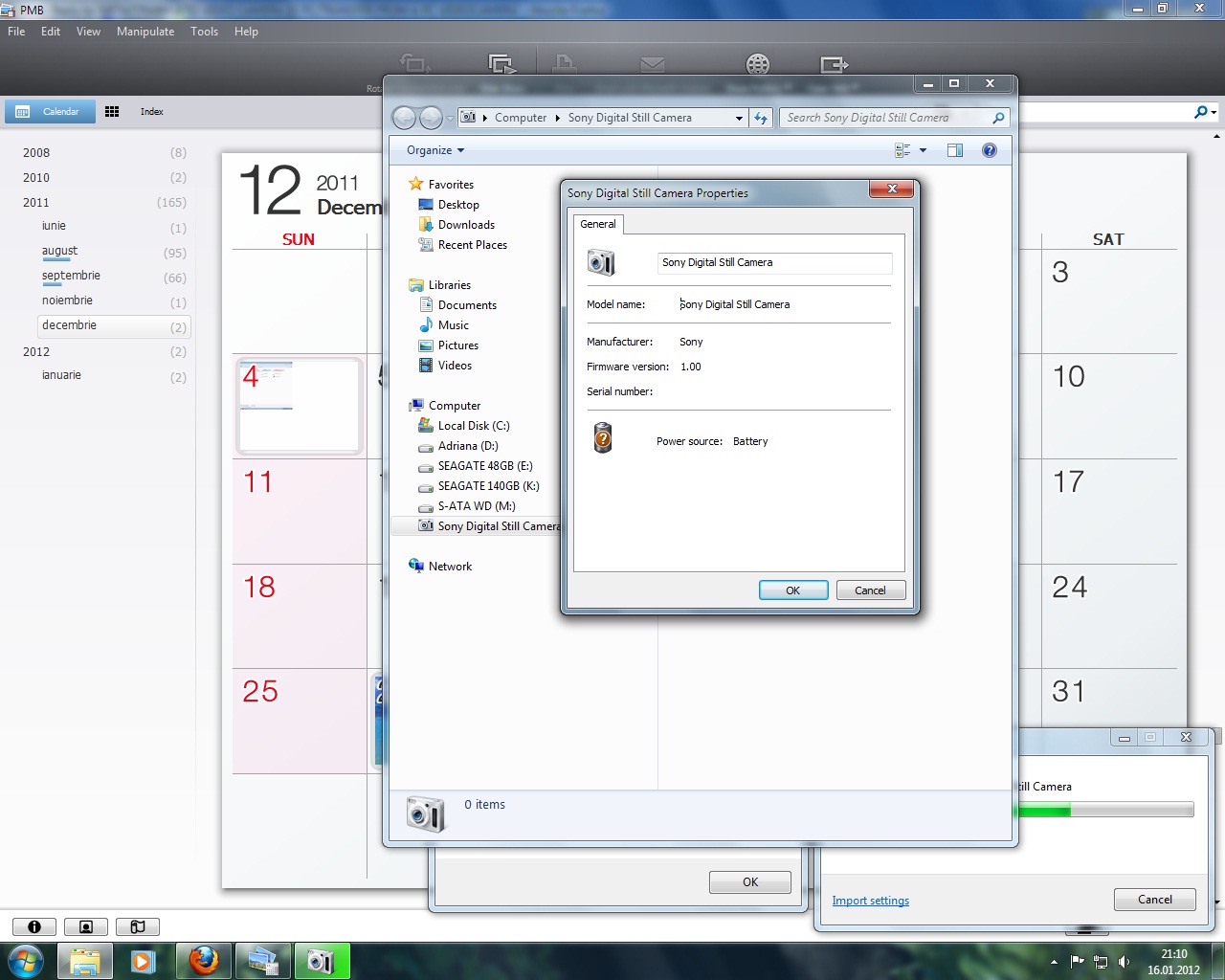Refresh the Sony Digital Still Camera folder
1225x980 pixels.
coord(761,118)
